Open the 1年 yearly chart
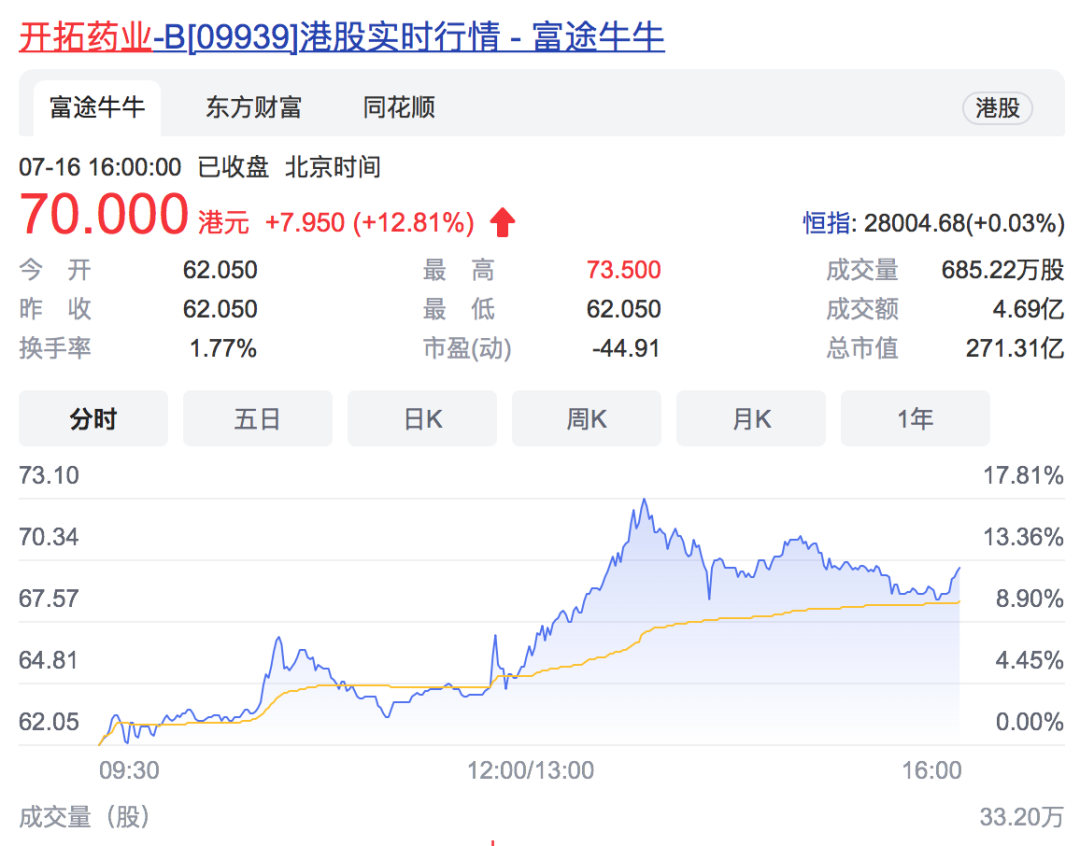Screen dimensions: 1080x846 [x=915, y=418]
